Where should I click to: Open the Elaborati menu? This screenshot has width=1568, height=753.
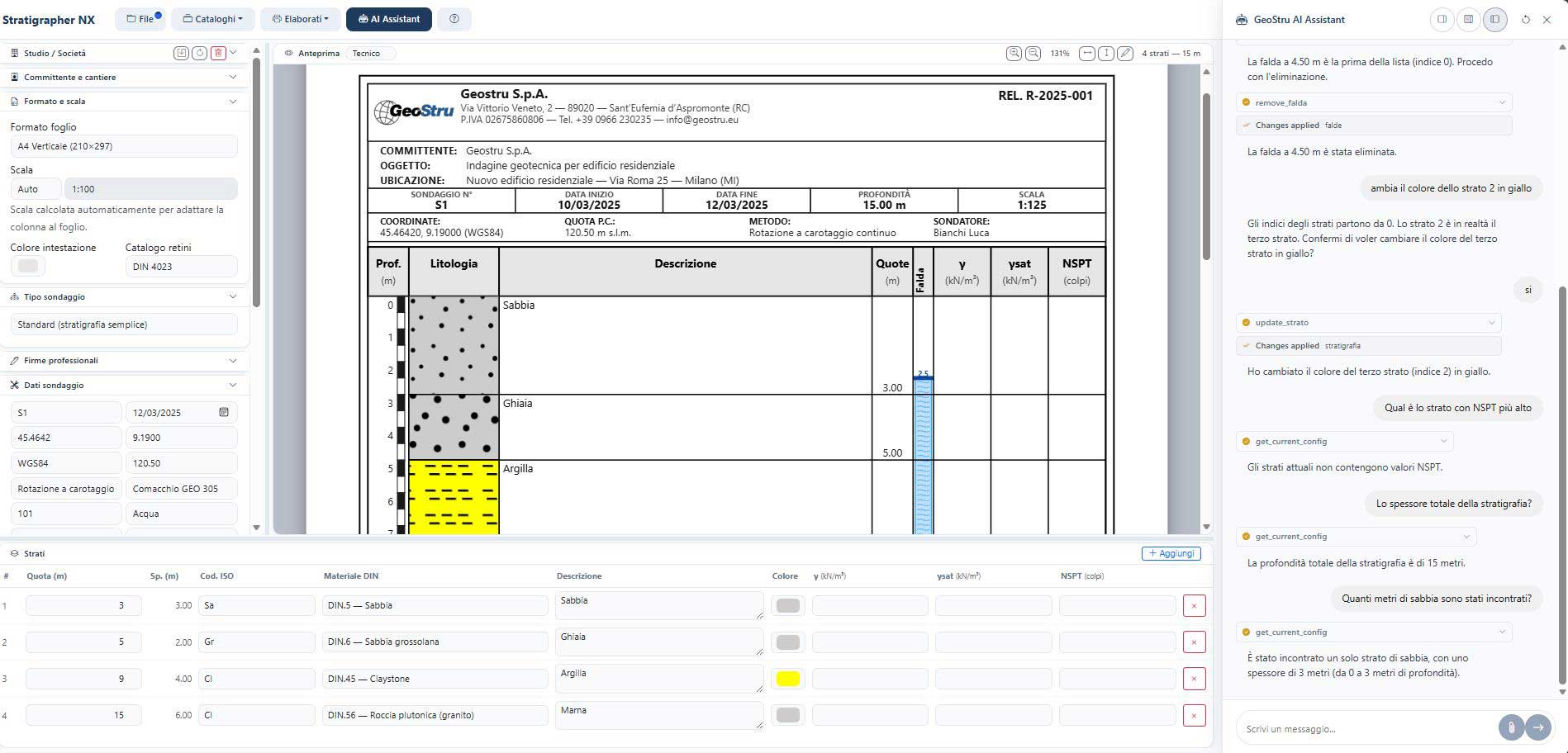coord(301,19)
